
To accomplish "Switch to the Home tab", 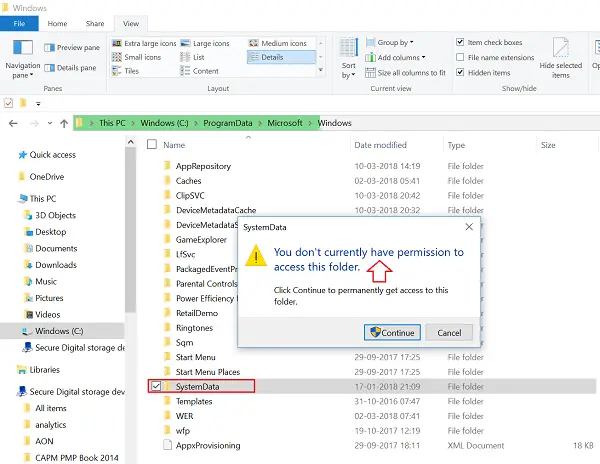I will click(x=57, y=24).
